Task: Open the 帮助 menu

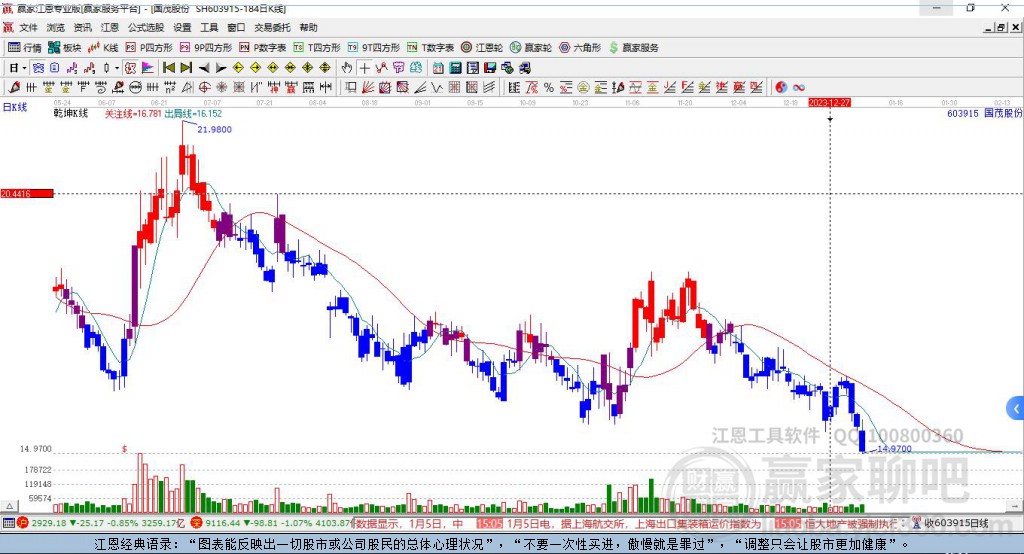Action: coord(308,27)
